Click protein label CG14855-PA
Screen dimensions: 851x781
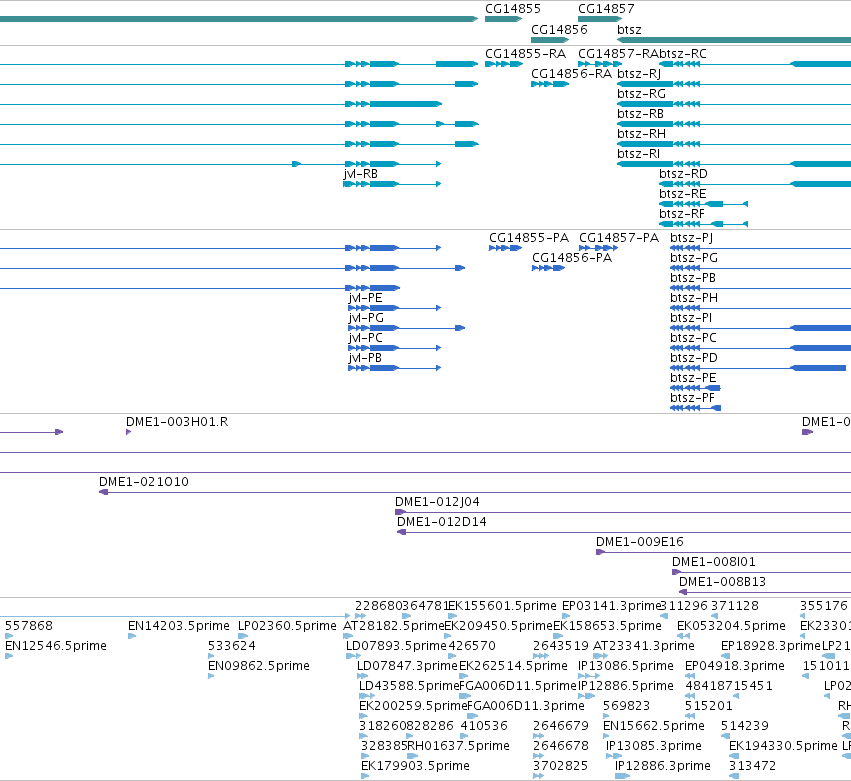click(529, 238)
